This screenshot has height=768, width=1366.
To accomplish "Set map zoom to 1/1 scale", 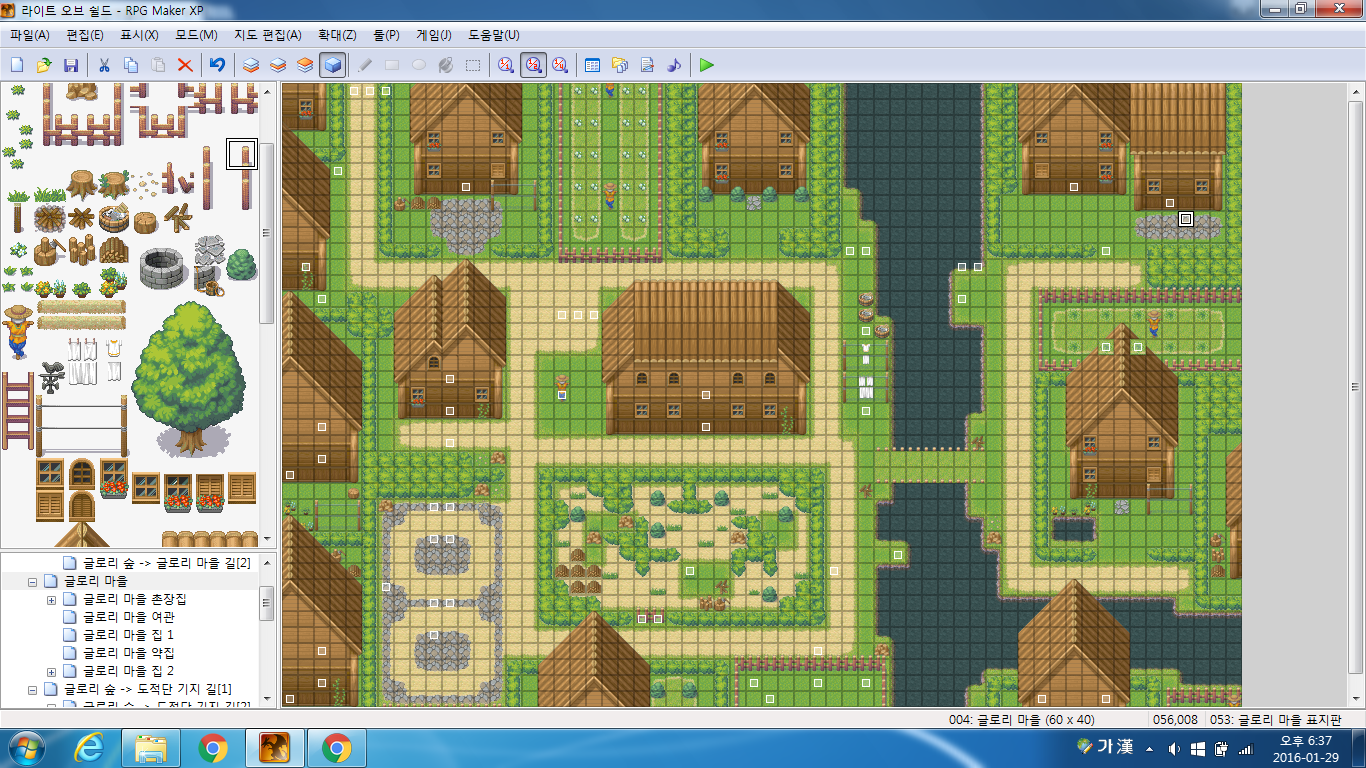I will pos(506,65).
